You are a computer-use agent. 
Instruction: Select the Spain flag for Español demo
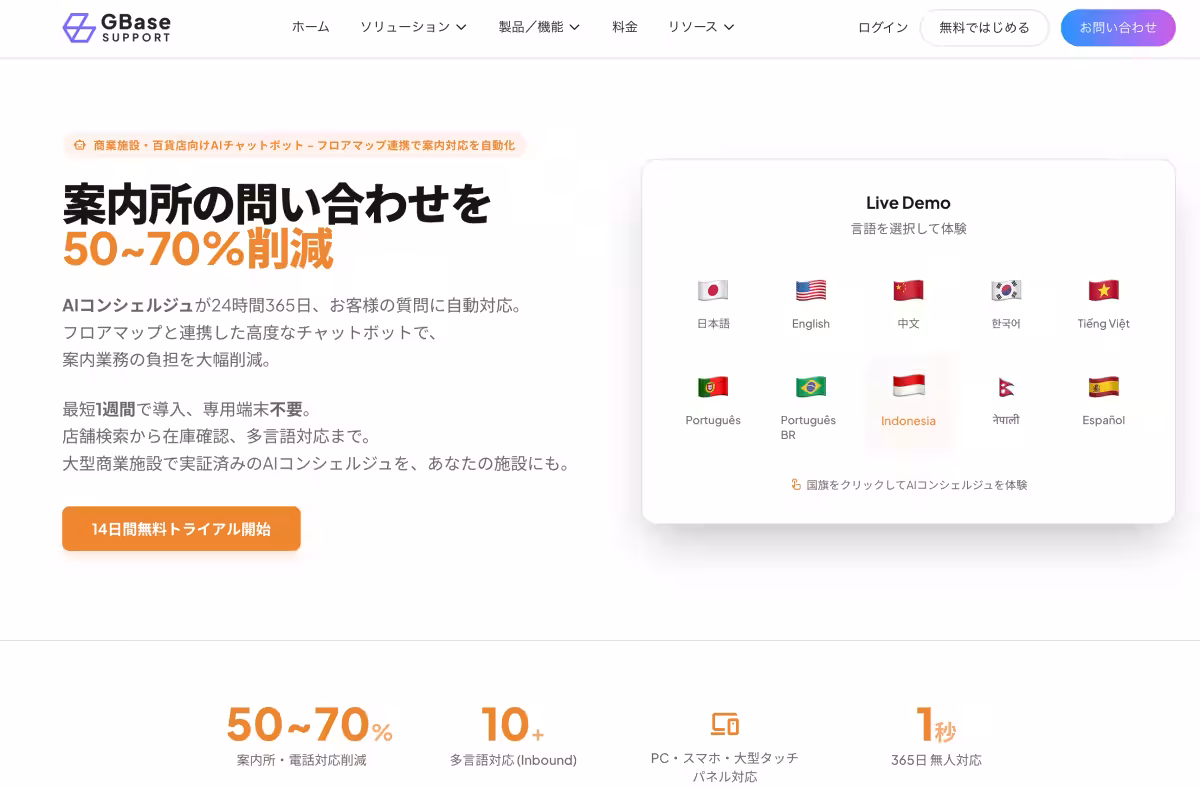coord(1104,387)
